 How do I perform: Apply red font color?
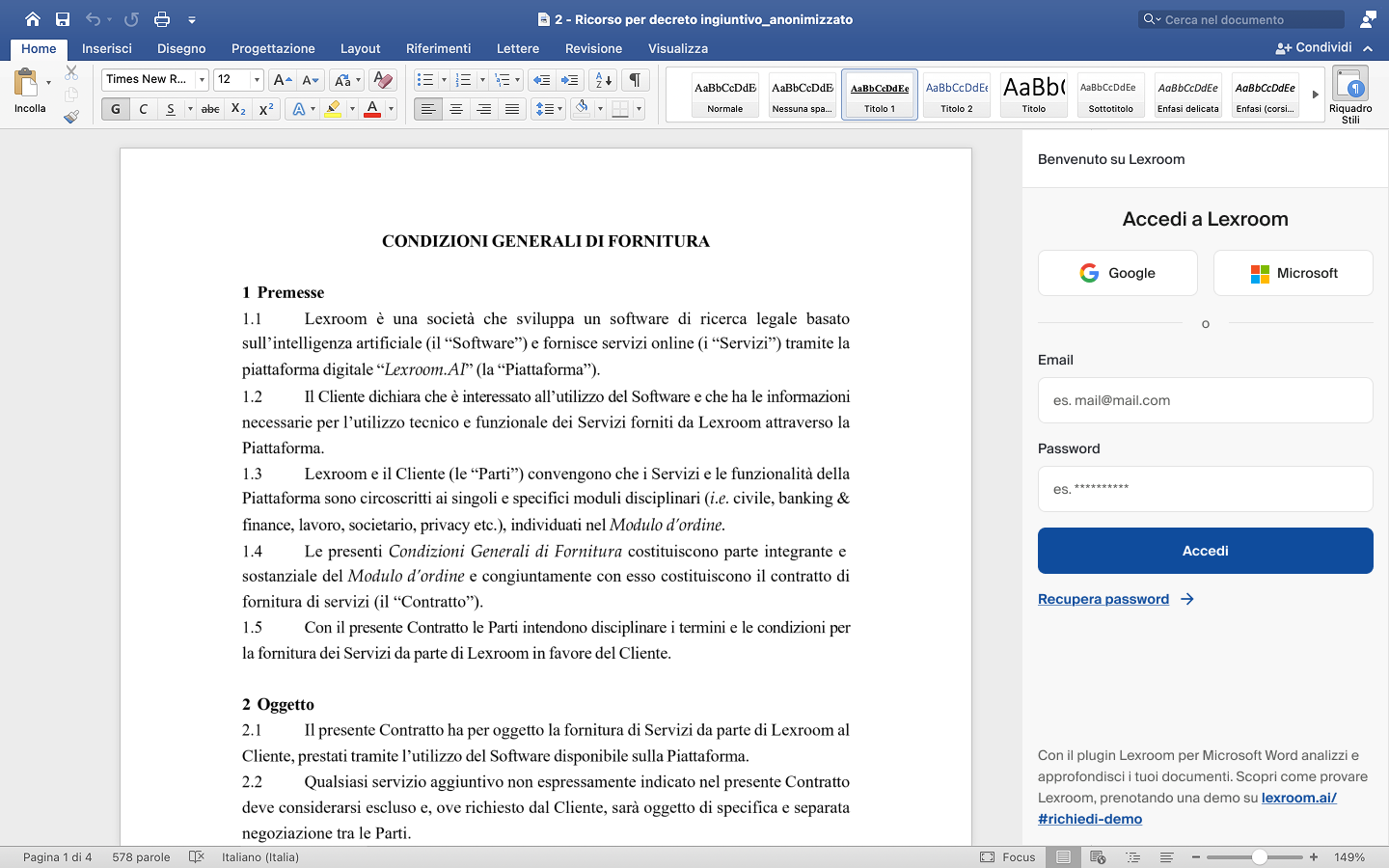click(x=372, y=109)
